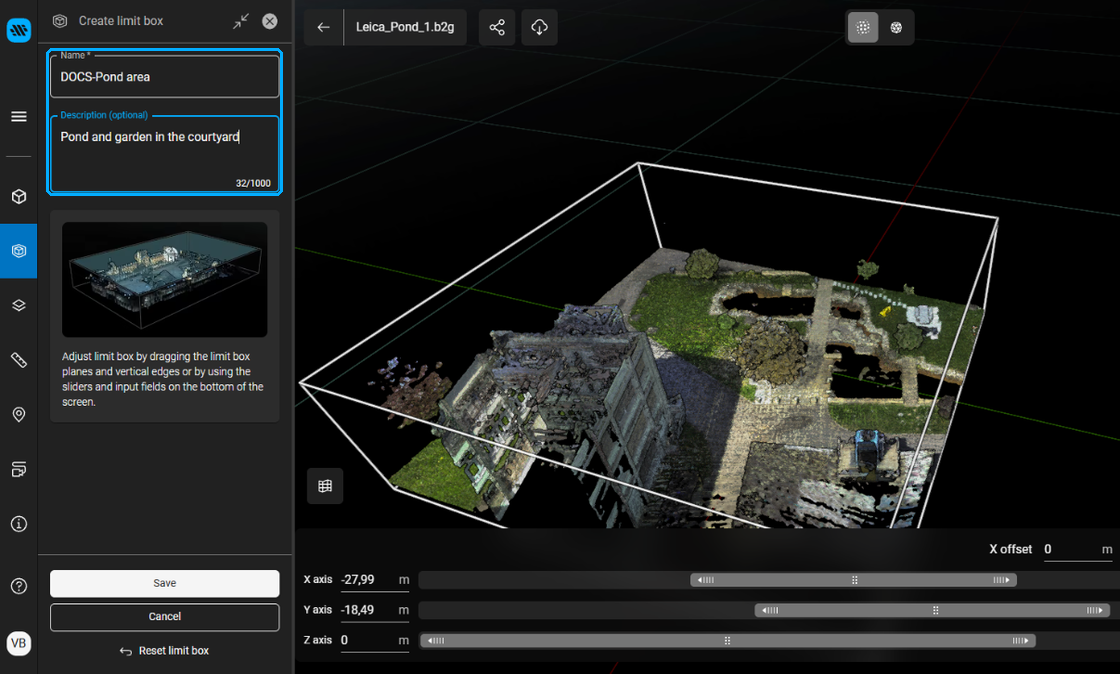Select the measurement ruler sidebar icon

click(x=19, y=360)
